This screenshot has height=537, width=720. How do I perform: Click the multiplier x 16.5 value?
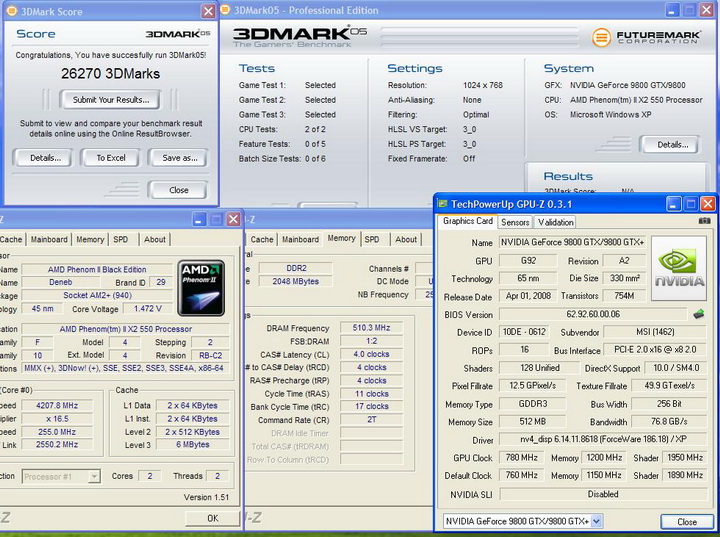(57, 418)
